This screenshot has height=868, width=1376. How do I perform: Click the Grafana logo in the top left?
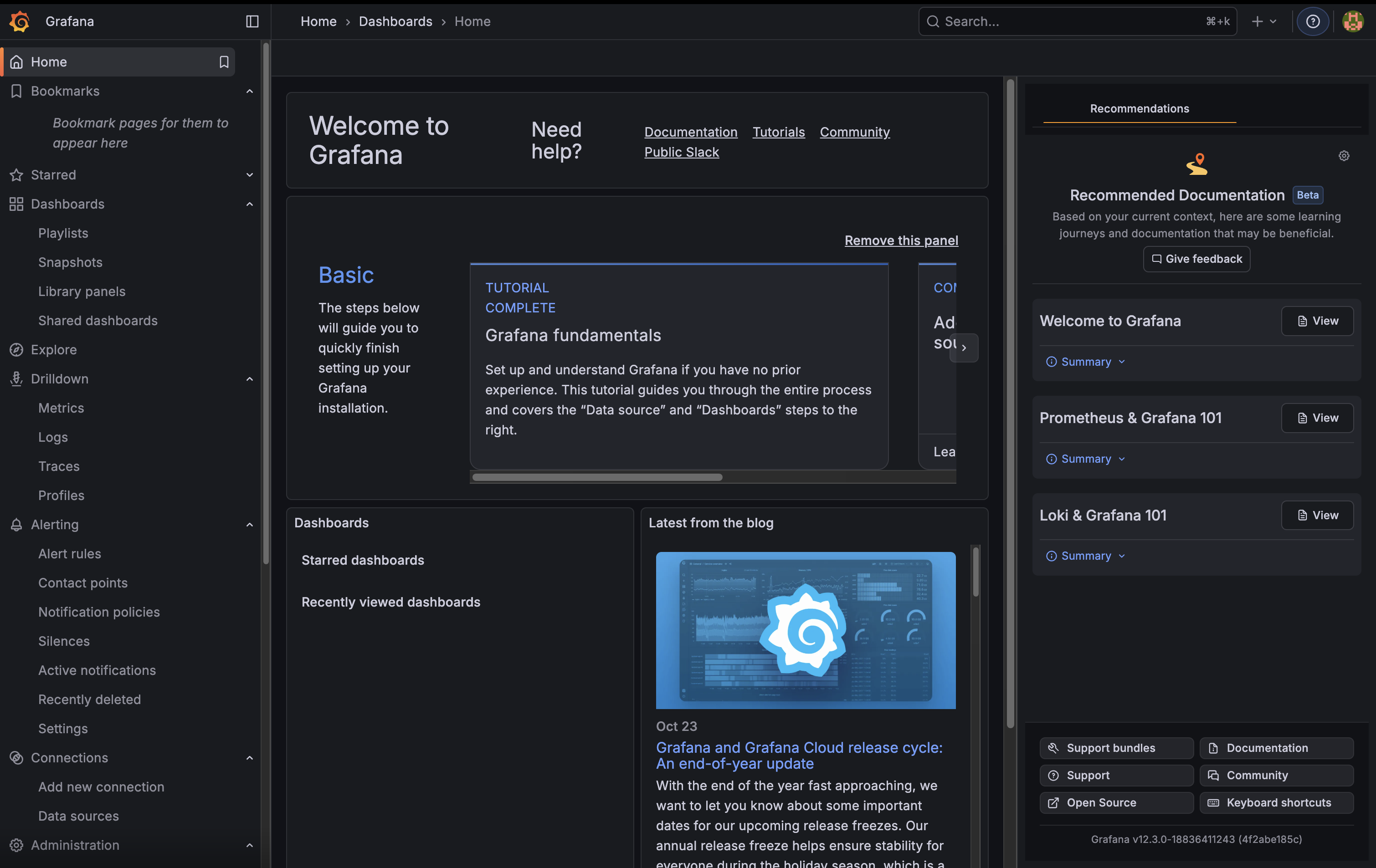point(19,21)
